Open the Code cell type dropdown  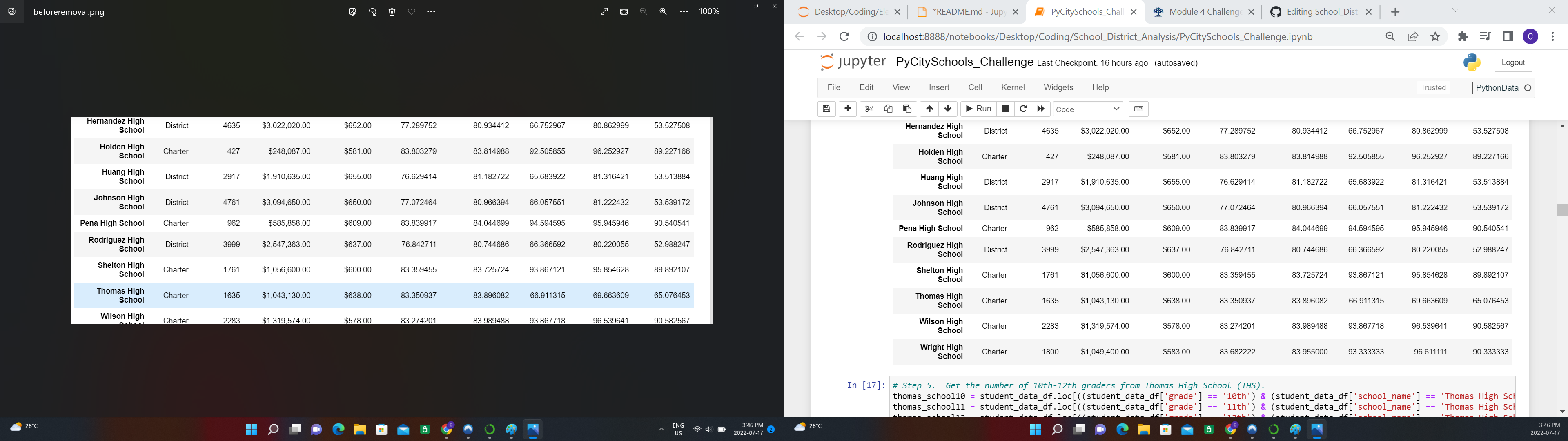(1088, 109)
